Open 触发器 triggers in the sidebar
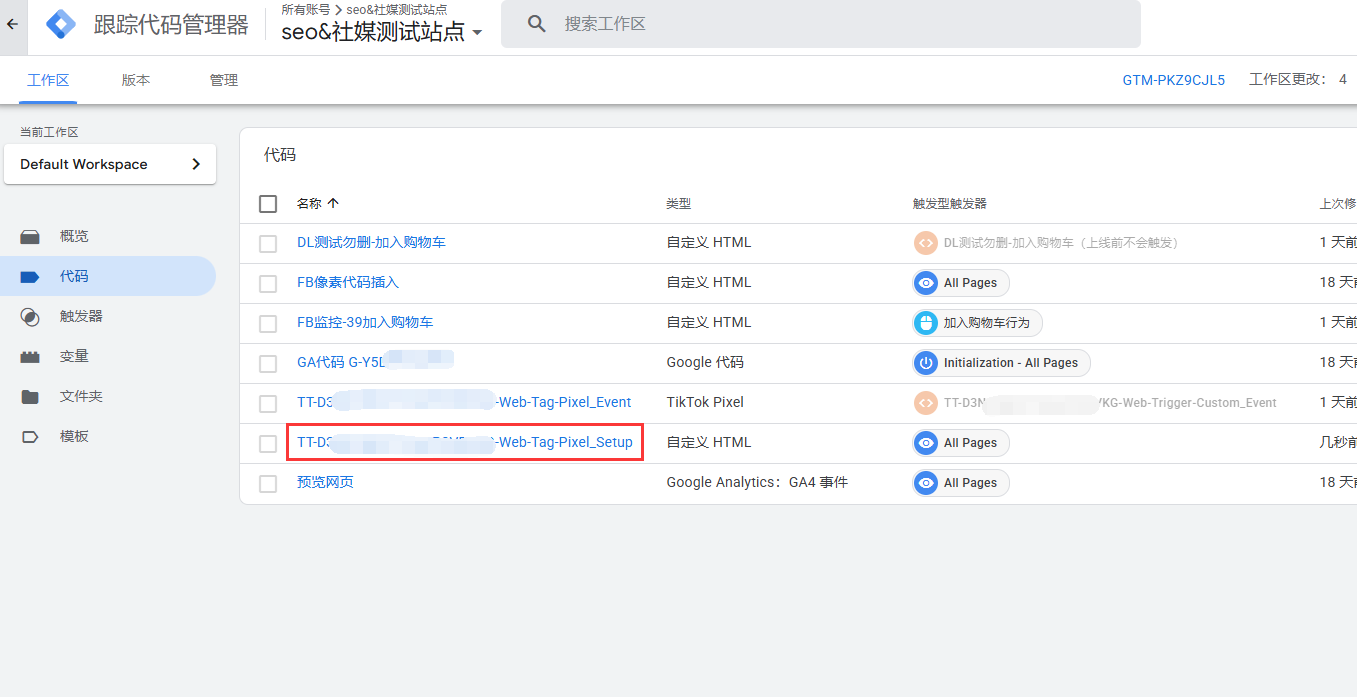Image resolution: width=1357 pixels, height=697 pixels. pos(81,316)
